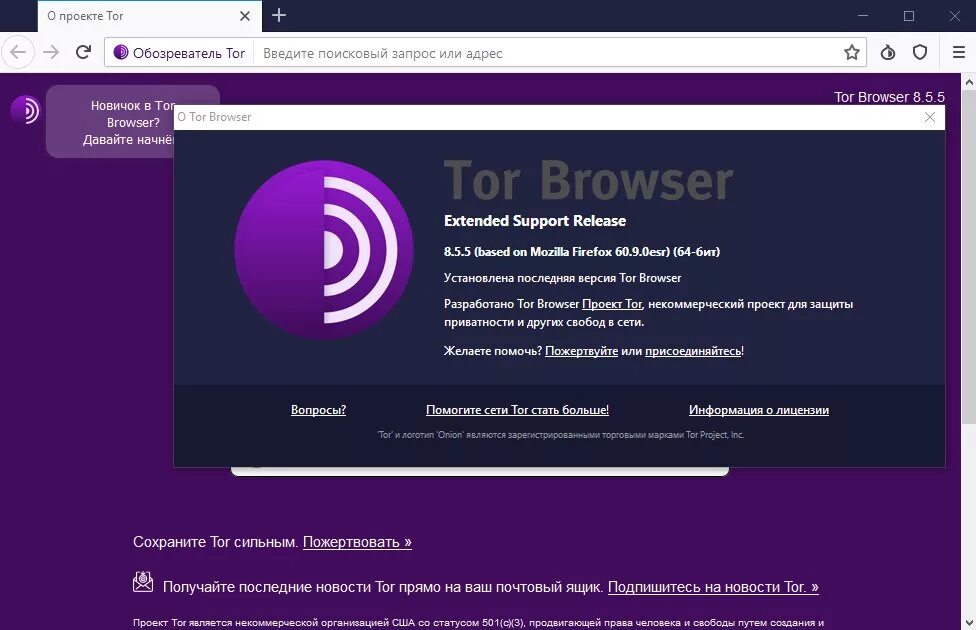976x630 pixels.
Task: Follow the 'присоединяйтесь' link
Action: [693, 351]
